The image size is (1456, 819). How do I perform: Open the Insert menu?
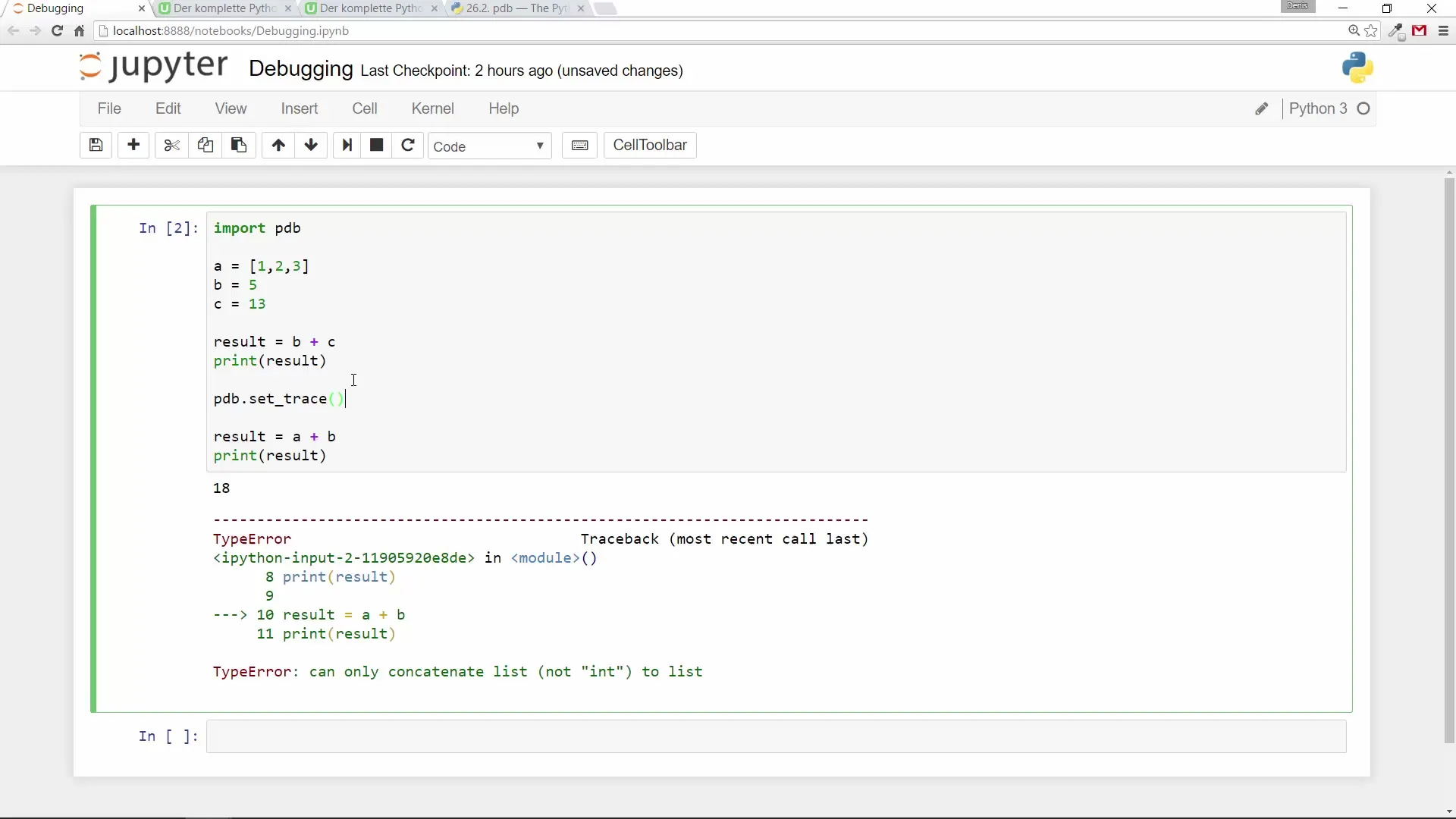(x=300, y=108)
